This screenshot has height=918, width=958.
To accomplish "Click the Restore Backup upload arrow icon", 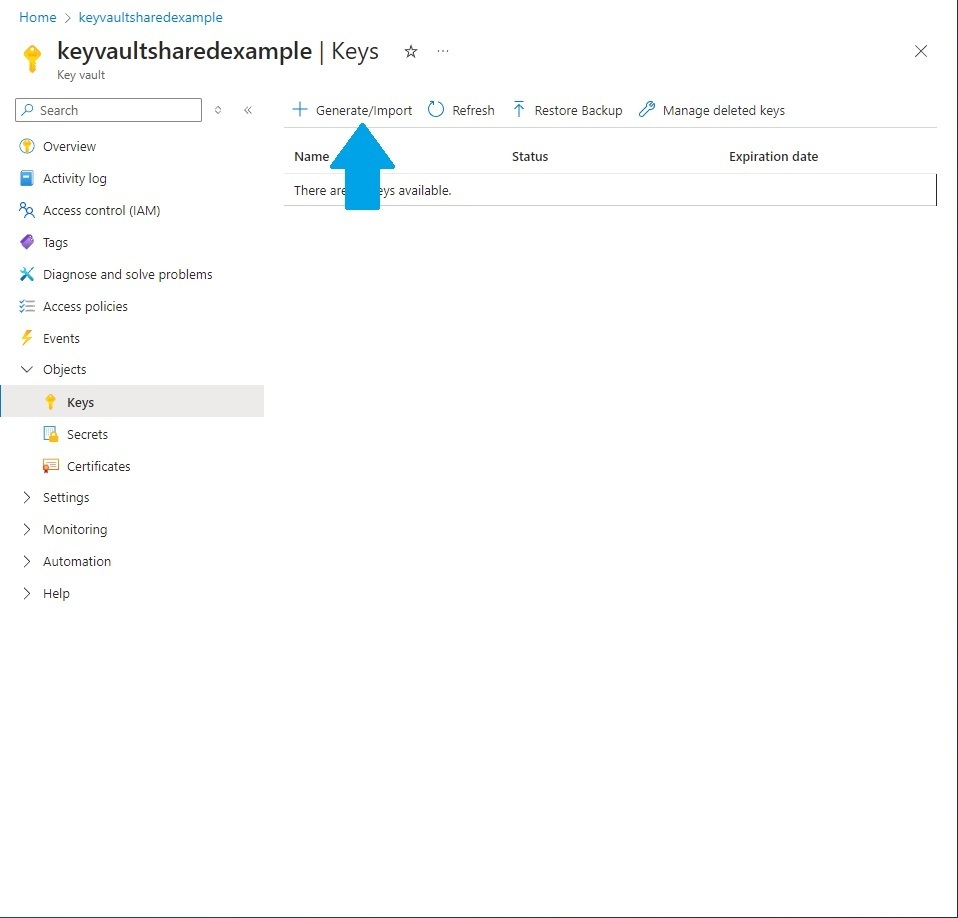I will (519, 110).
